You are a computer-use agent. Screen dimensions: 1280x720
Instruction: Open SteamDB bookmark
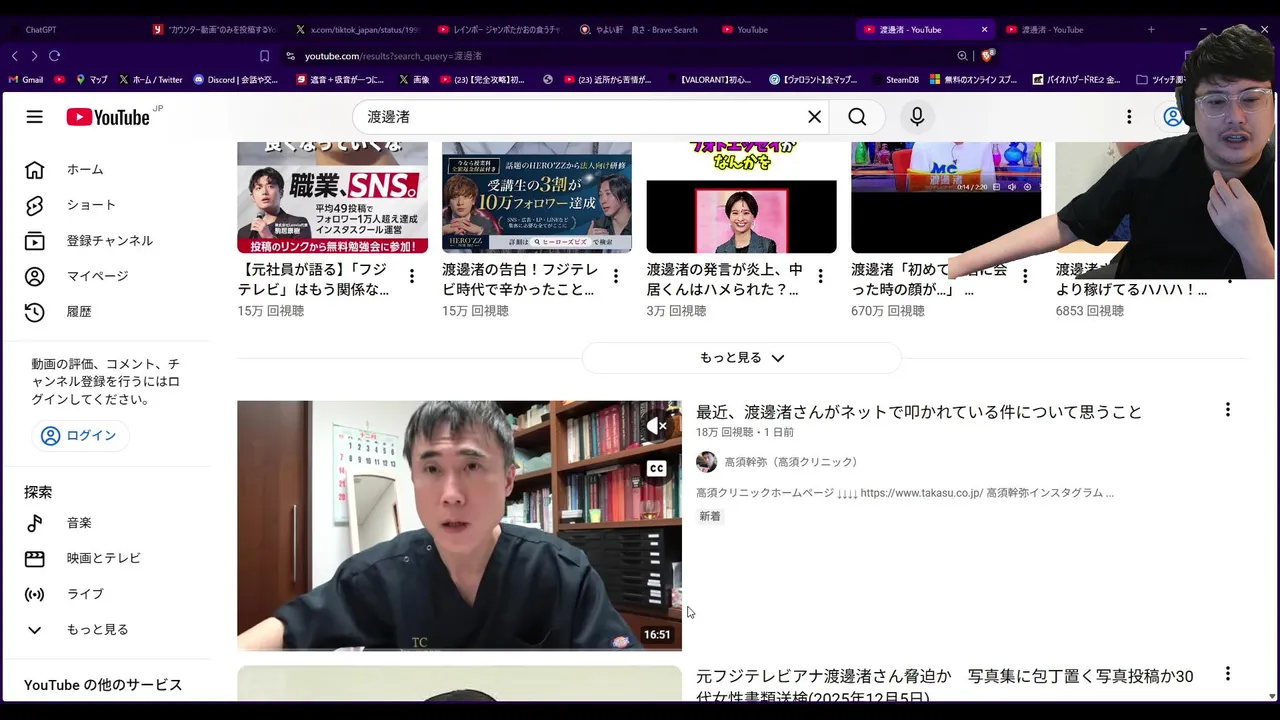[895, 79]
